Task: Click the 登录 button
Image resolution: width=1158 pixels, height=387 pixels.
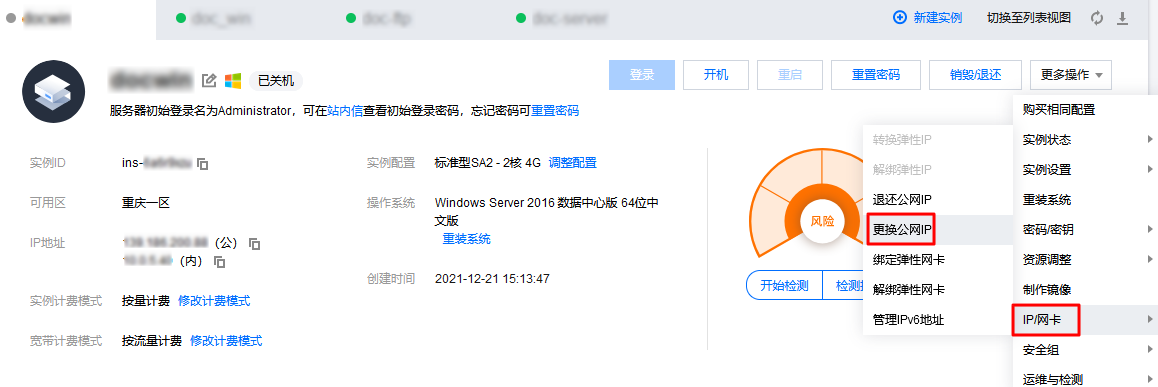Action: (642, 75)
